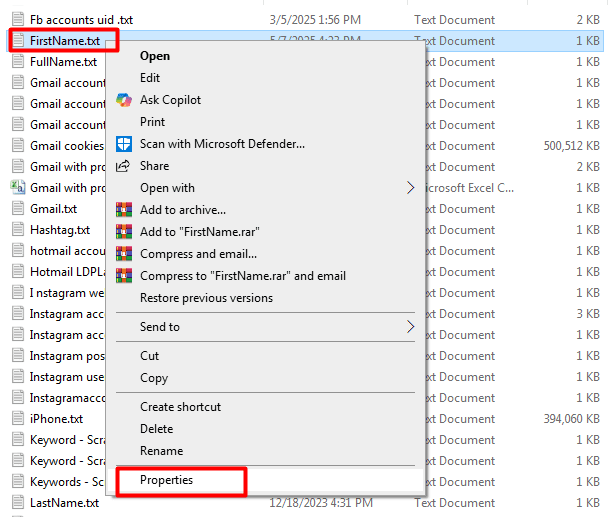Viewport: 613px width, 517px height.
Task: Select the Fb accounts uid .txt file
Action: [81, 20]
